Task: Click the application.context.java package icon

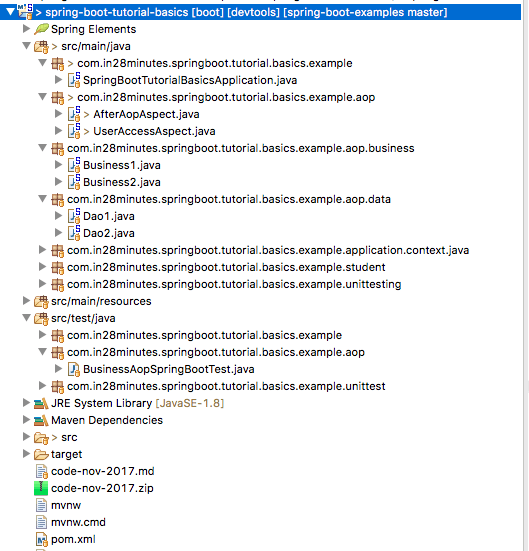Action: (x=57, y=250)
